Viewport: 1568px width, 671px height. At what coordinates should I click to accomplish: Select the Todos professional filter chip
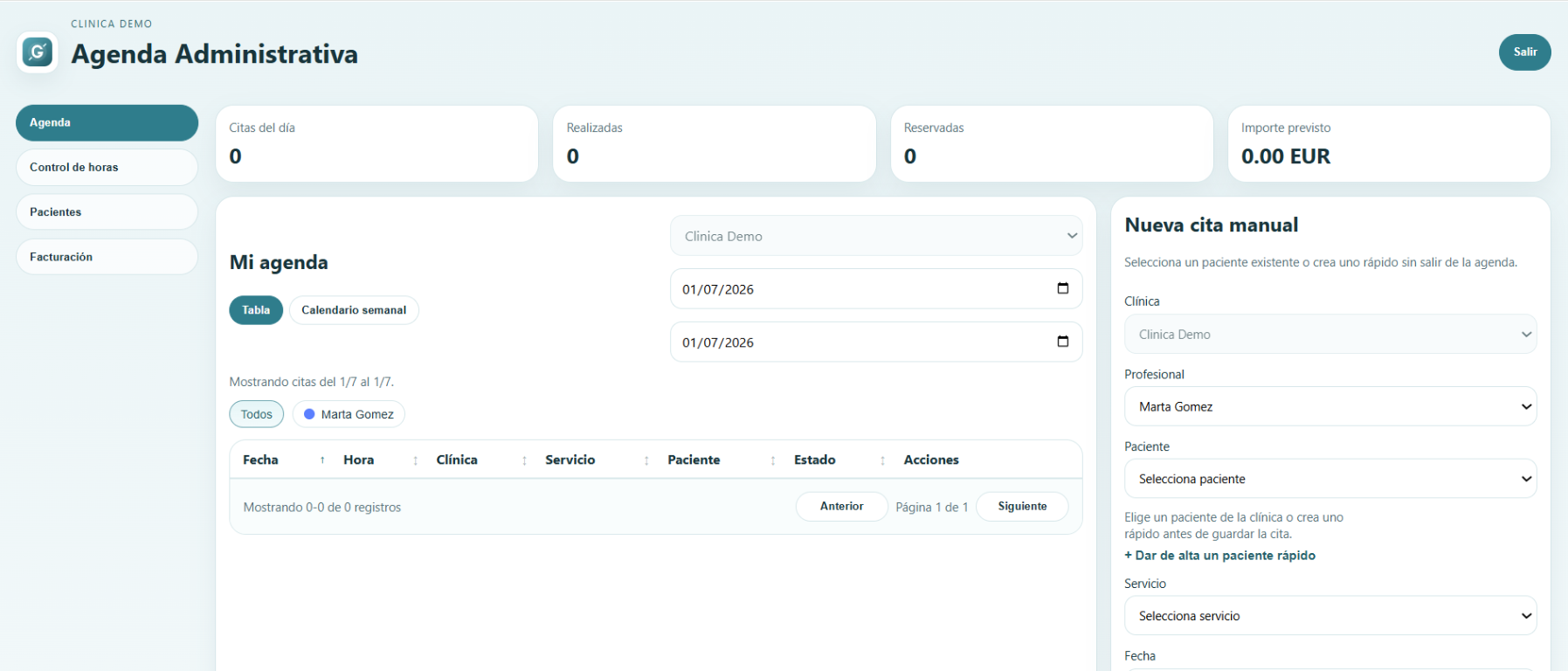(257, 414)
